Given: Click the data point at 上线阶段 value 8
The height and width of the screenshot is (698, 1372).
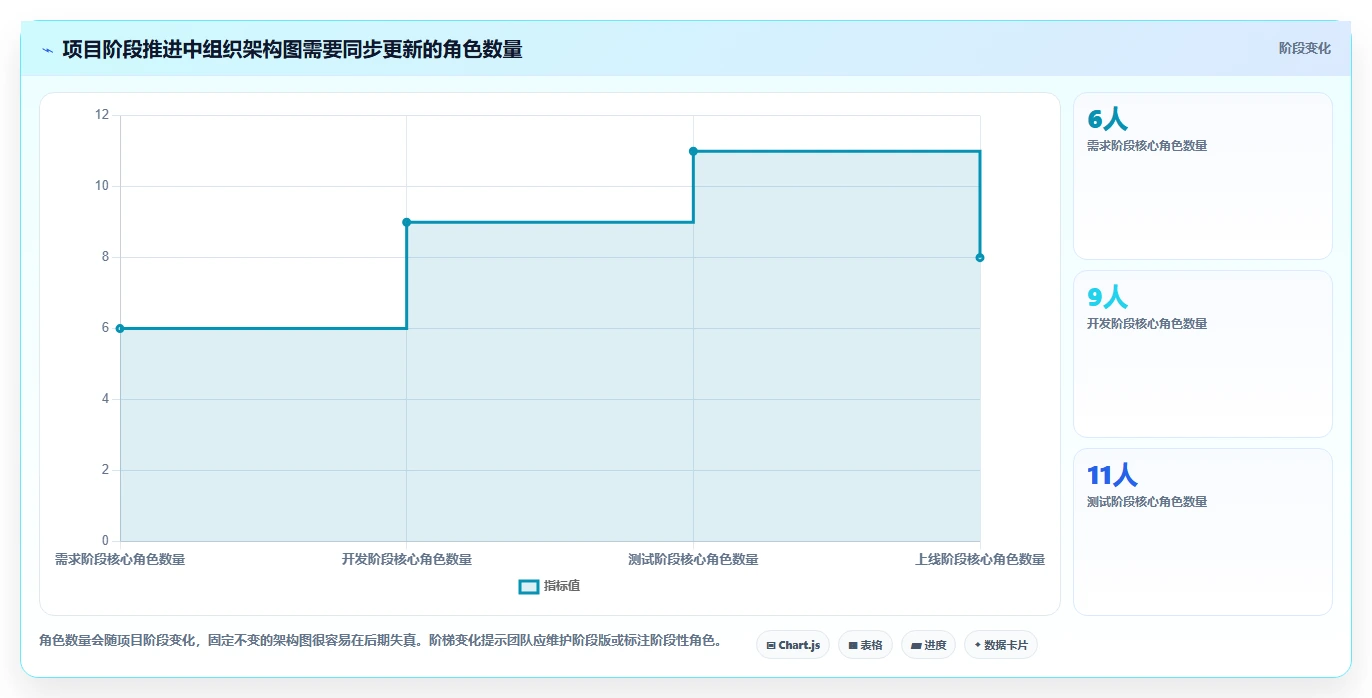Looking at the screenshot, I should click(980, 257).
